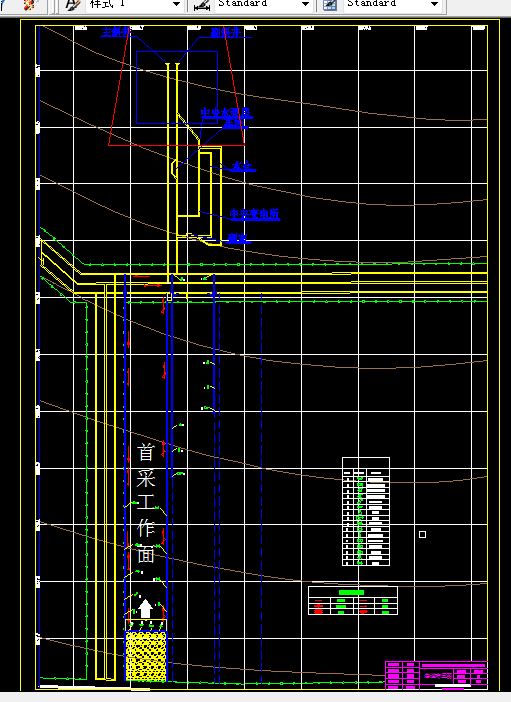Select the vertical 首采工作面 text
The width and height of the screenshot is (511, 702).
pyautogui.click(x=146, y=503)
